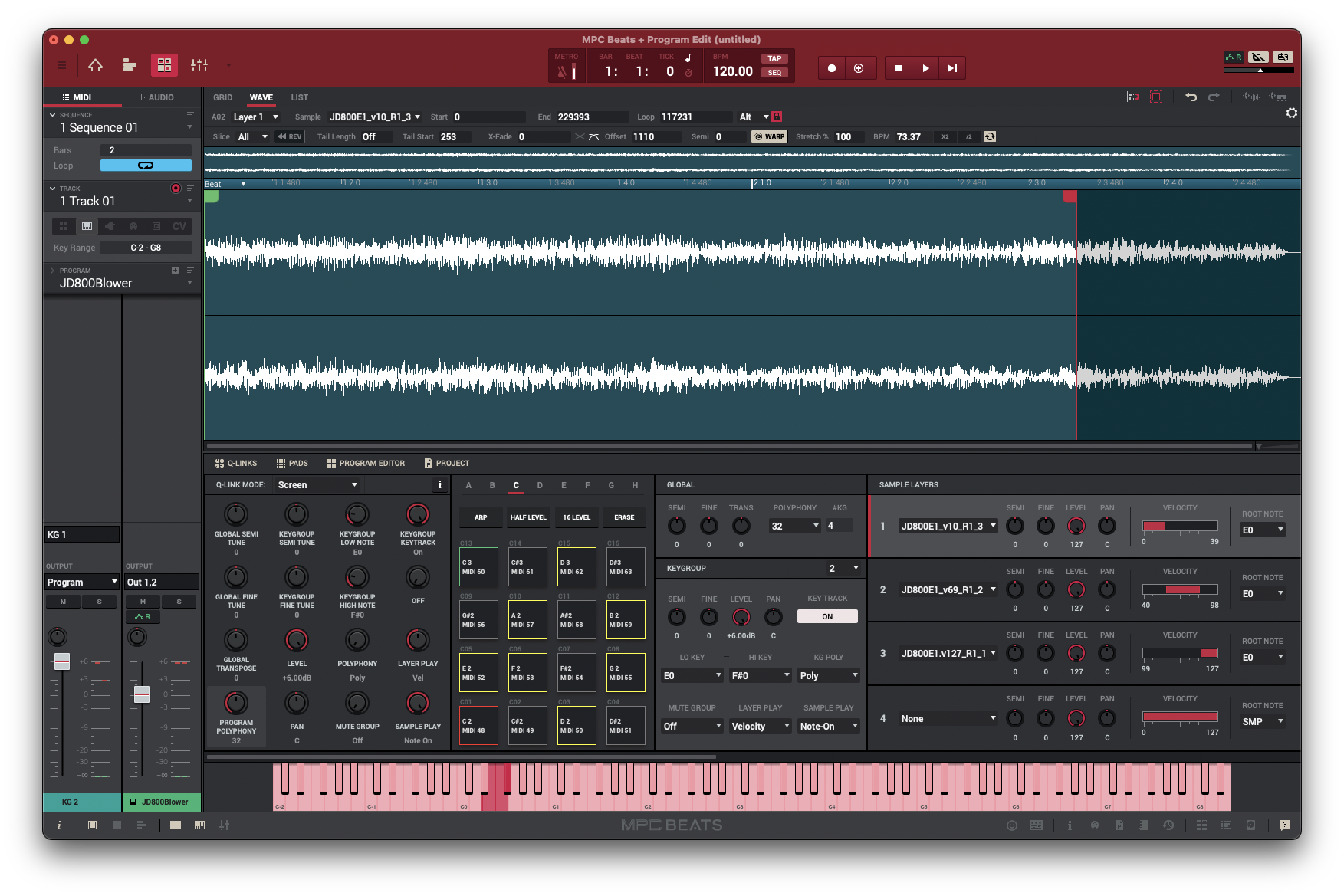Click the TAP tempo button
Viewport: 1344px width, 896px height.
click(774, 58)
